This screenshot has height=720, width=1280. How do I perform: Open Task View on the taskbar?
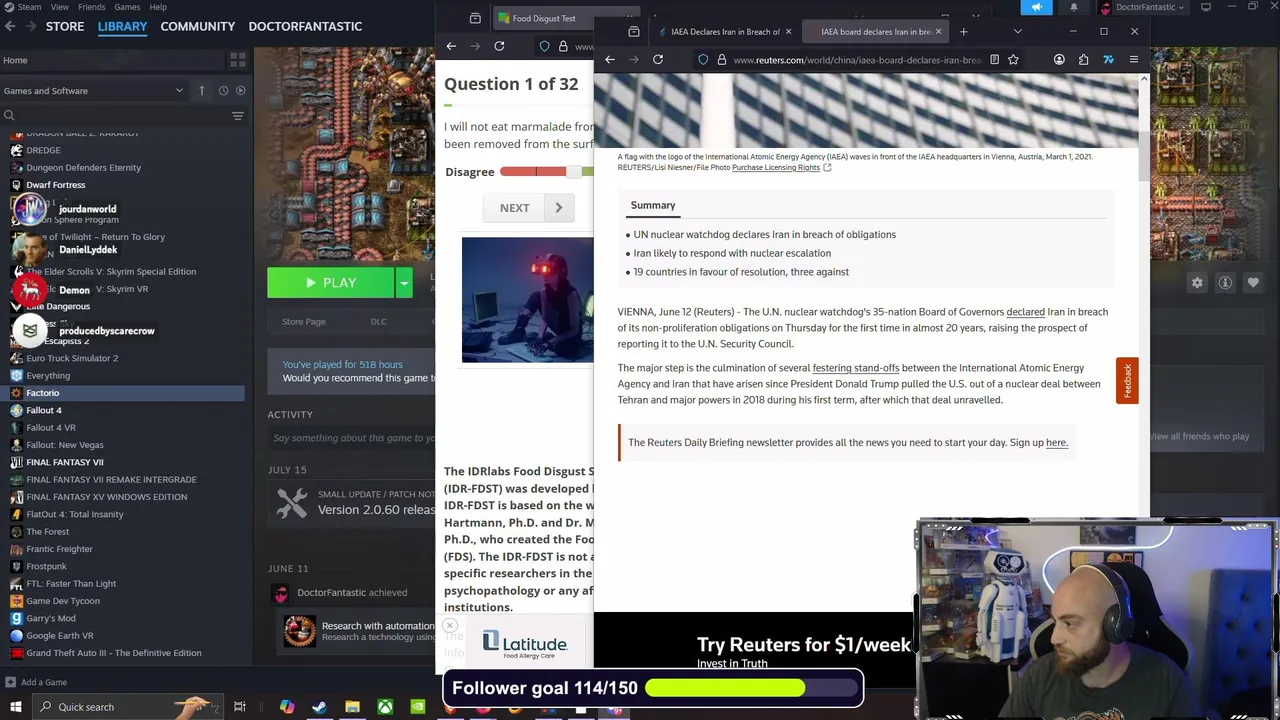[240, 707]
